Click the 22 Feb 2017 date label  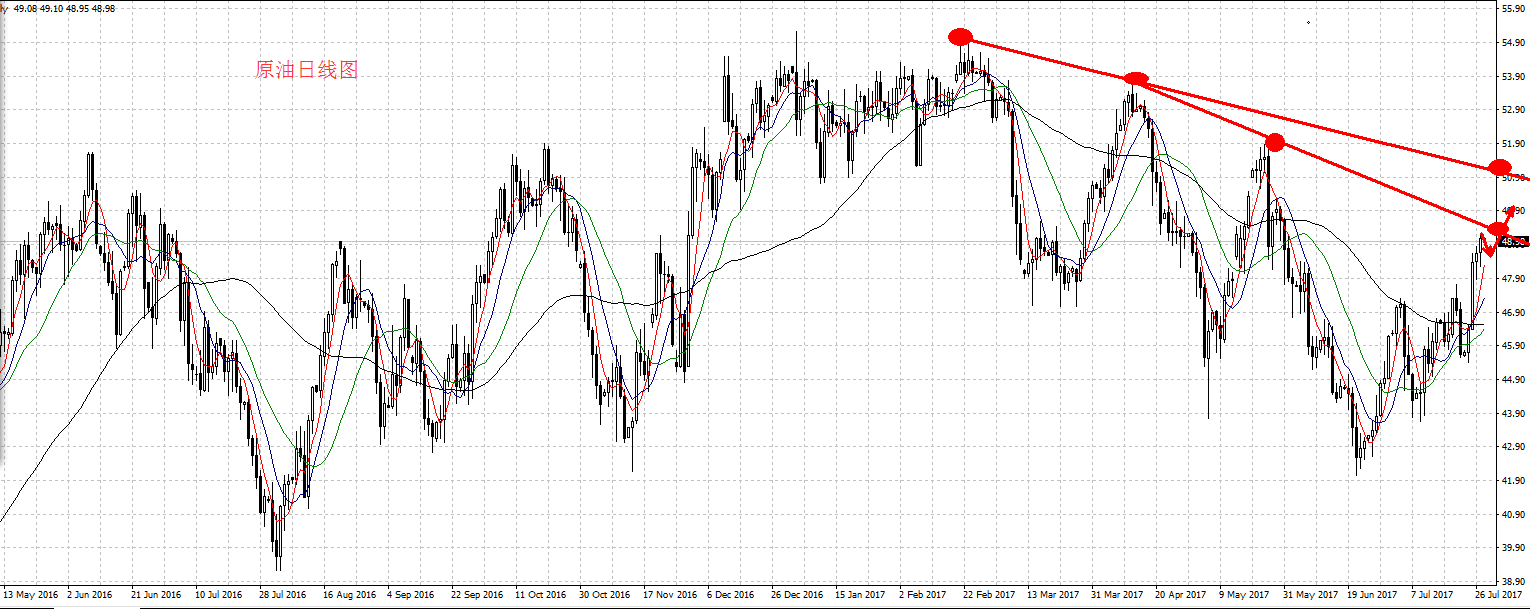(x=987, y=594)
